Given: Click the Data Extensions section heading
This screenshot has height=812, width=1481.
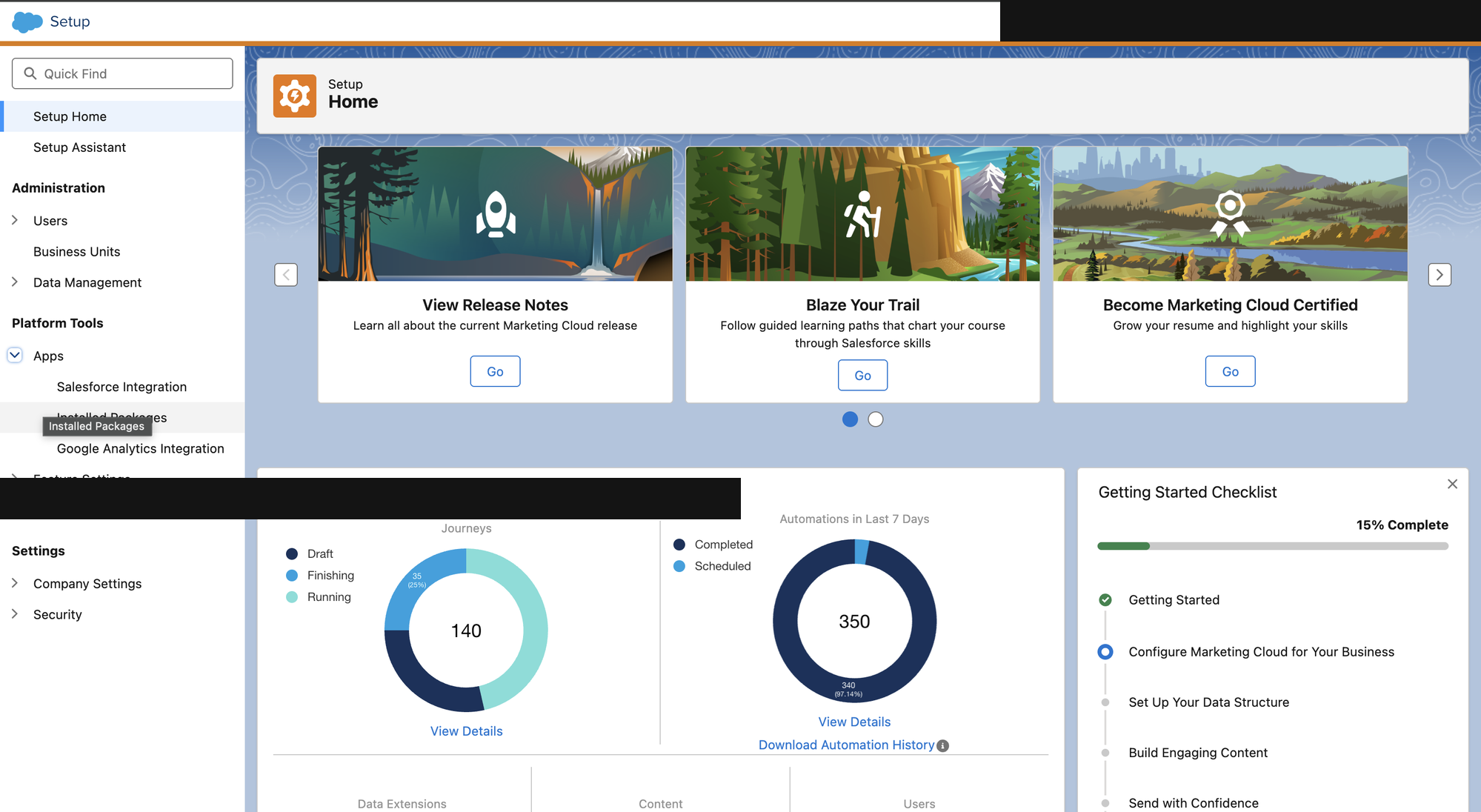Looking at the screenshot, I should click(x=402, y=804).
